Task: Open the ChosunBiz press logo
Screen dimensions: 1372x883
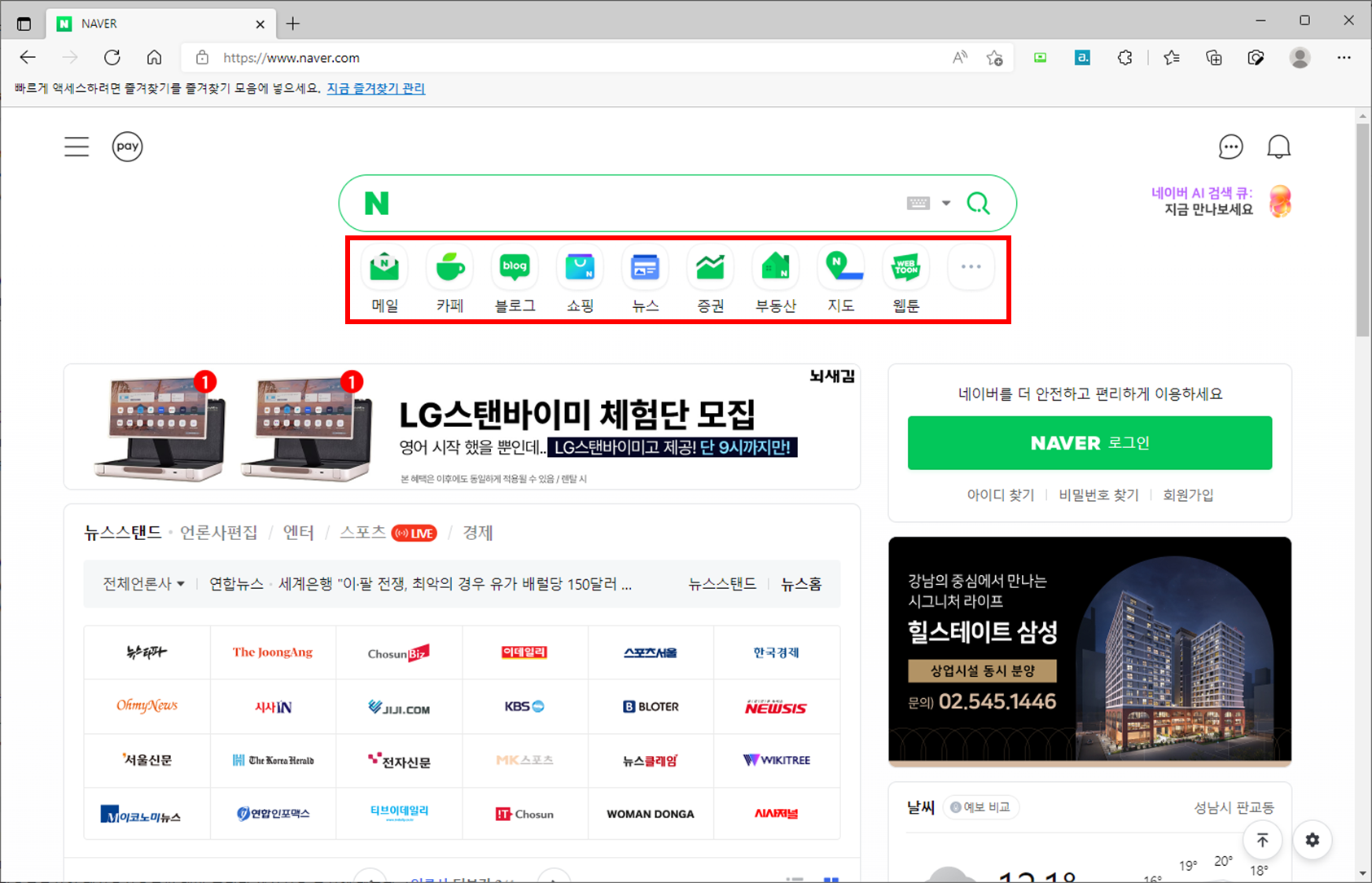Action: coord(399,652)
